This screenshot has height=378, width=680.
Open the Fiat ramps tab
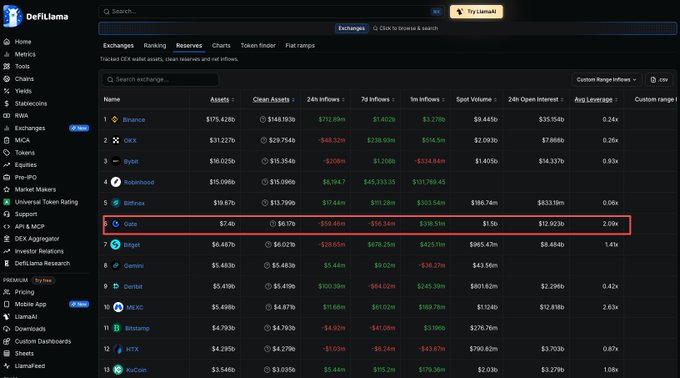(x=300, y=46)
